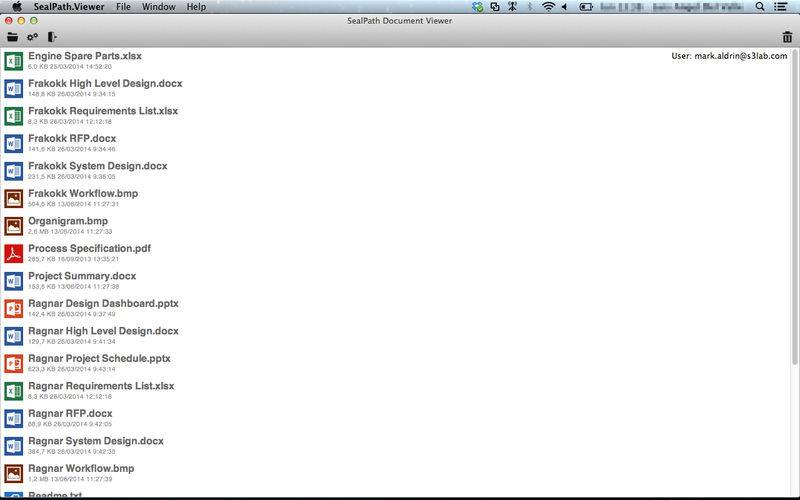Select Frakokk Workflow.bmp file name
This screenshot has width=800, height=500.
click(83, 194)
